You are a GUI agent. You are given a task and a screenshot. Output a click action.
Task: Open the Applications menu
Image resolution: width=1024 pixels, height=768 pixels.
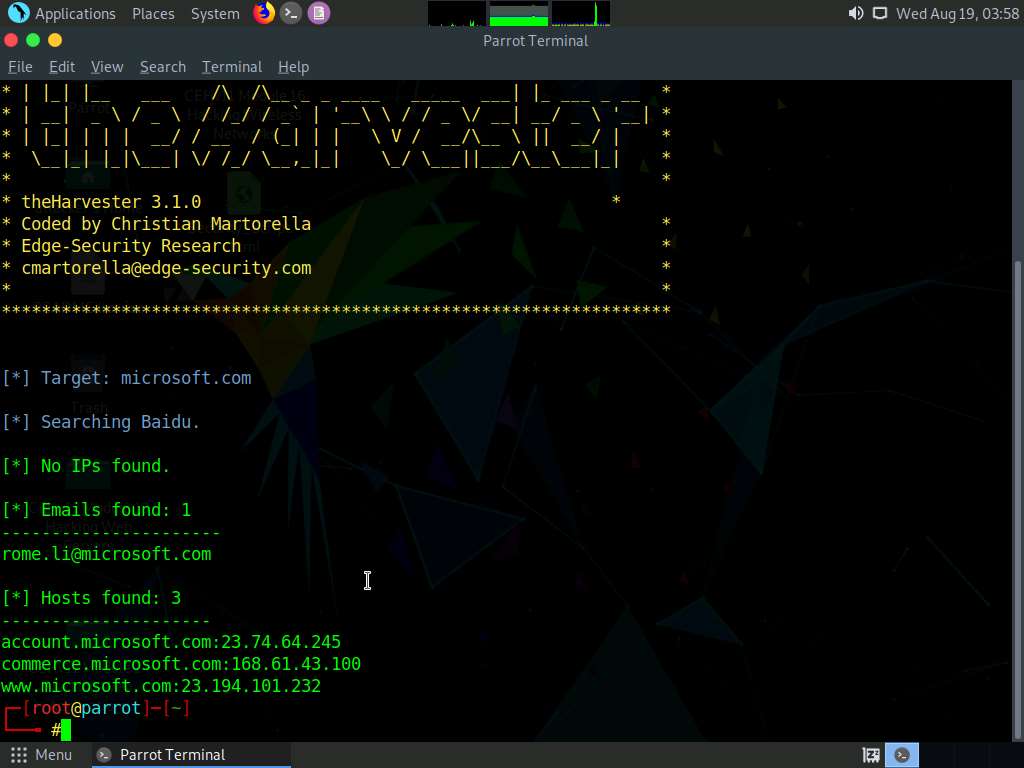coord(75,14)
